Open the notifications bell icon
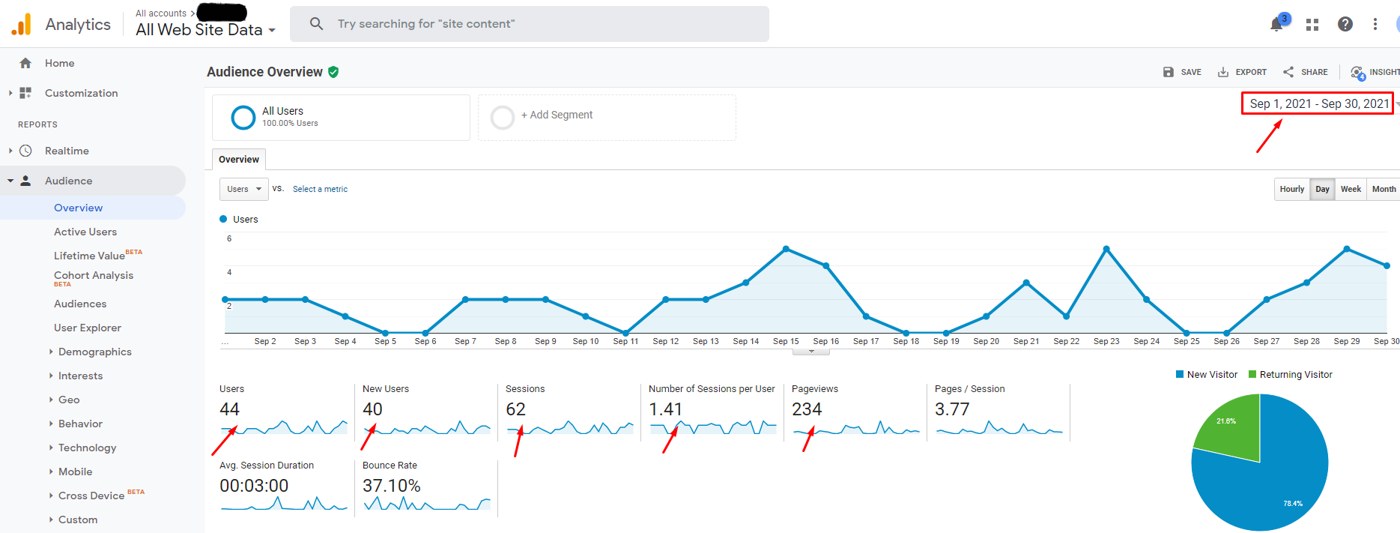The width and height of the screenshot is (1400, 533). [1277, 24]
